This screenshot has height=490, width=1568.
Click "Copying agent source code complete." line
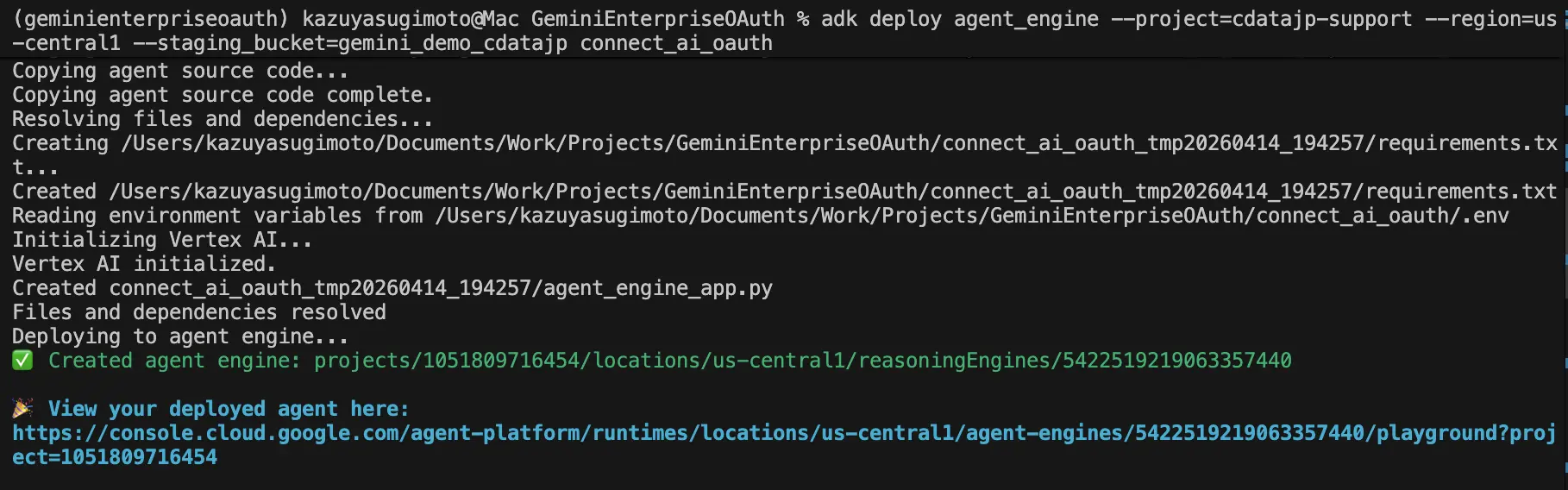pos(222,95)
